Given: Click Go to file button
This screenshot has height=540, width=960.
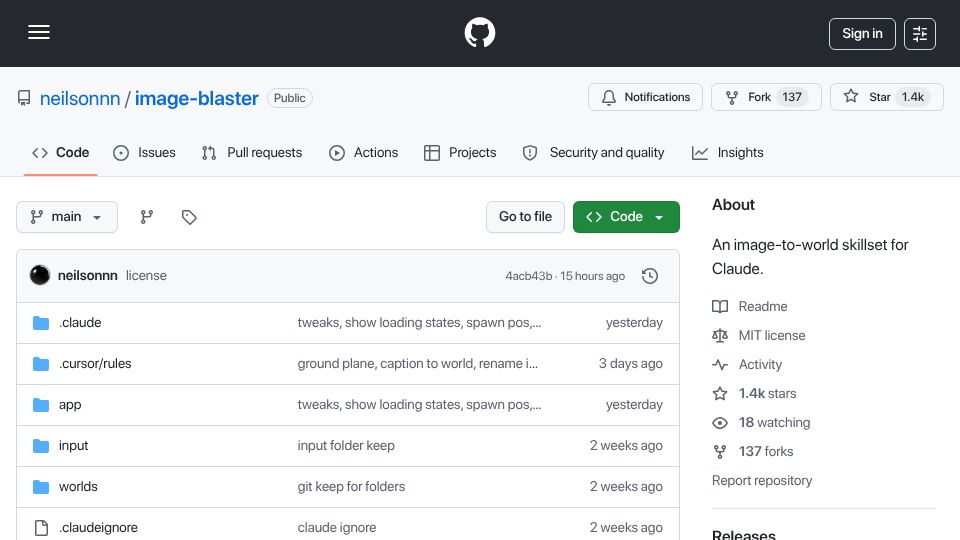Looking at the screenshot, I should 525,217.
